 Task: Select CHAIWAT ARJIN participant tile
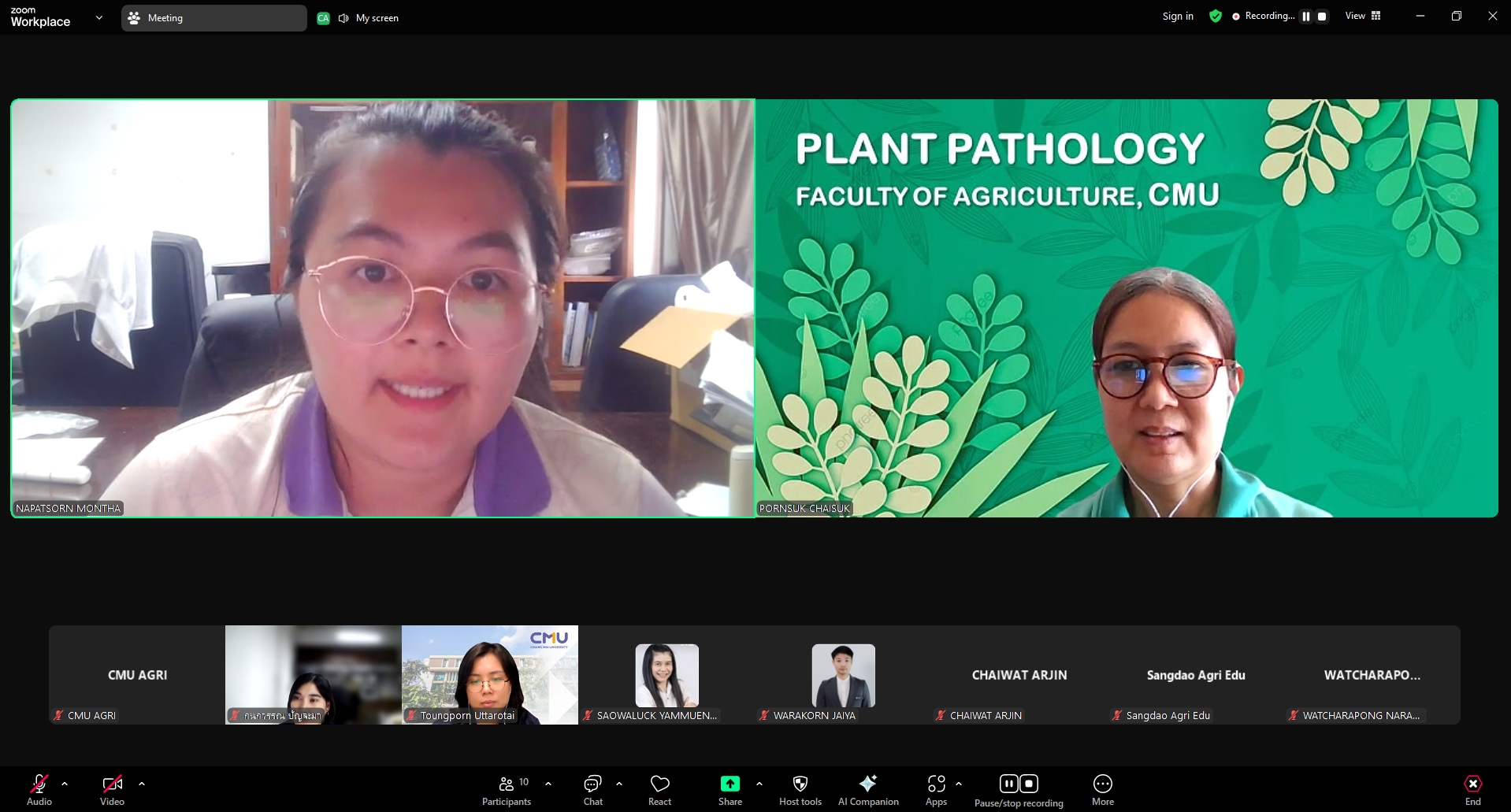click(1019, 675)
